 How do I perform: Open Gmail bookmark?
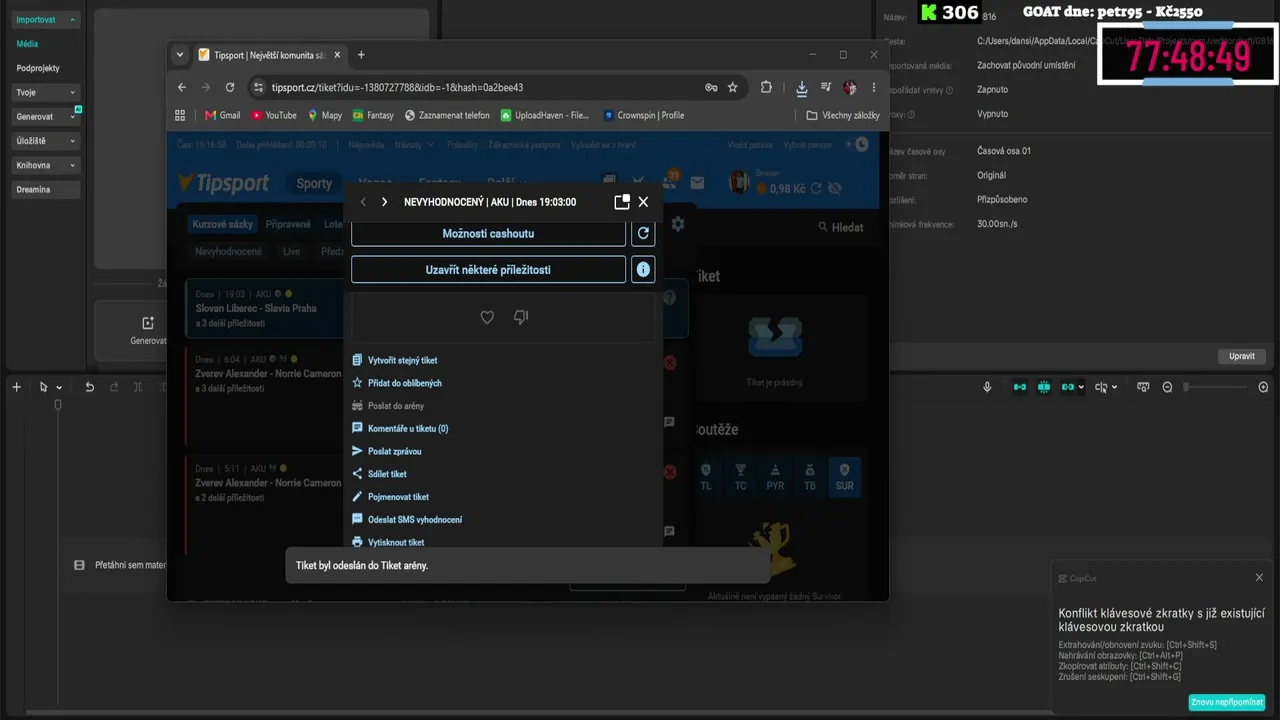(x=222, y=115)
